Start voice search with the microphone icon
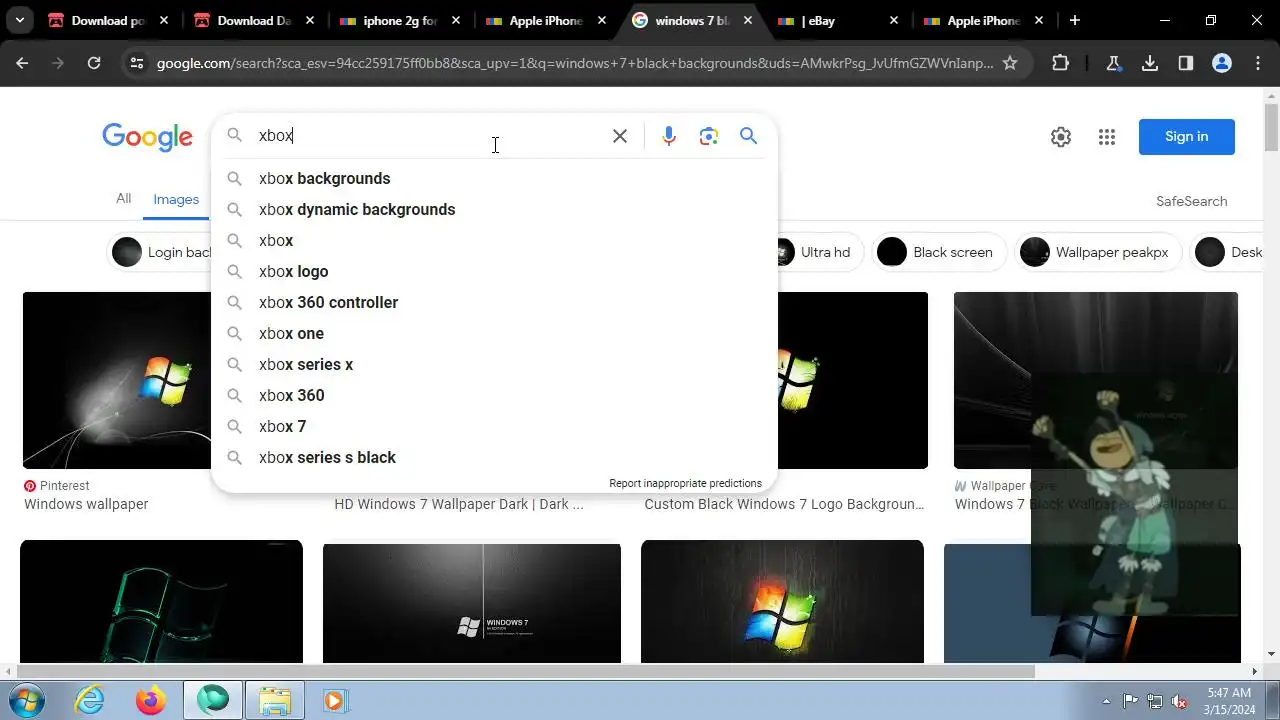The width and height of the screenshot is (1280, 720). [669, 136]
